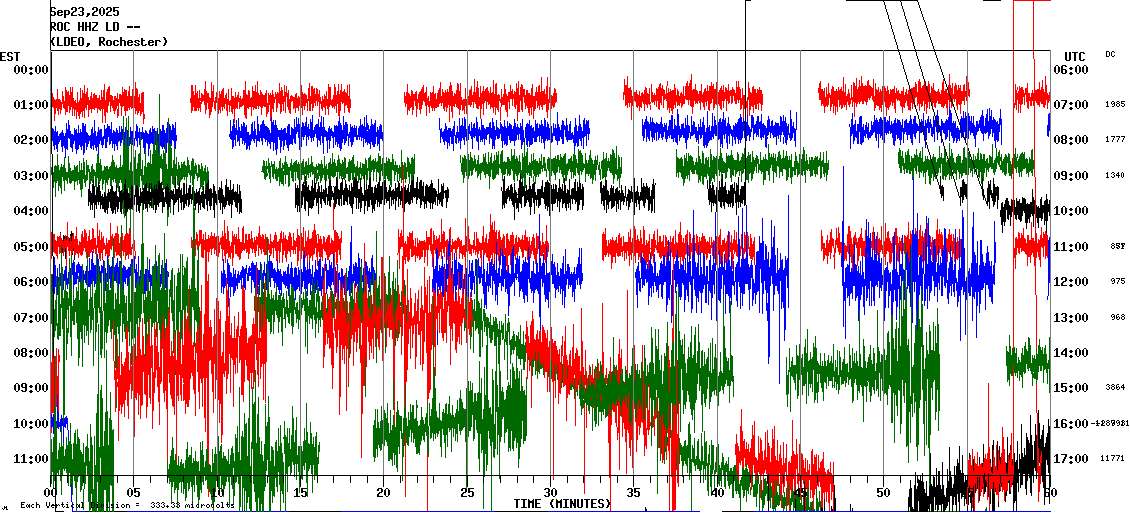
Task: Select the DC value 3864
Action: [1115, 388]
